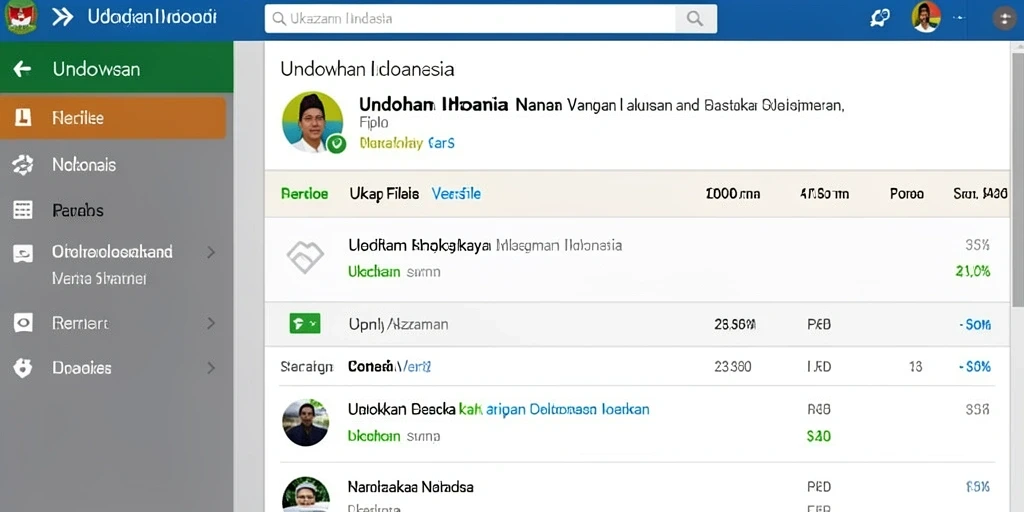Viewport: 1024px width, 512px height.
Task: Open Doackes in the sidebar
Action: [x=82, y=368]
